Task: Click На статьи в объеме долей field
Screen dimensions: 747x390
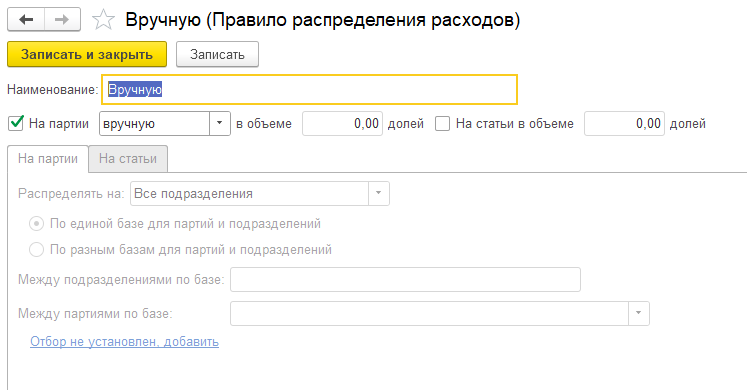Action: point(625,124)
